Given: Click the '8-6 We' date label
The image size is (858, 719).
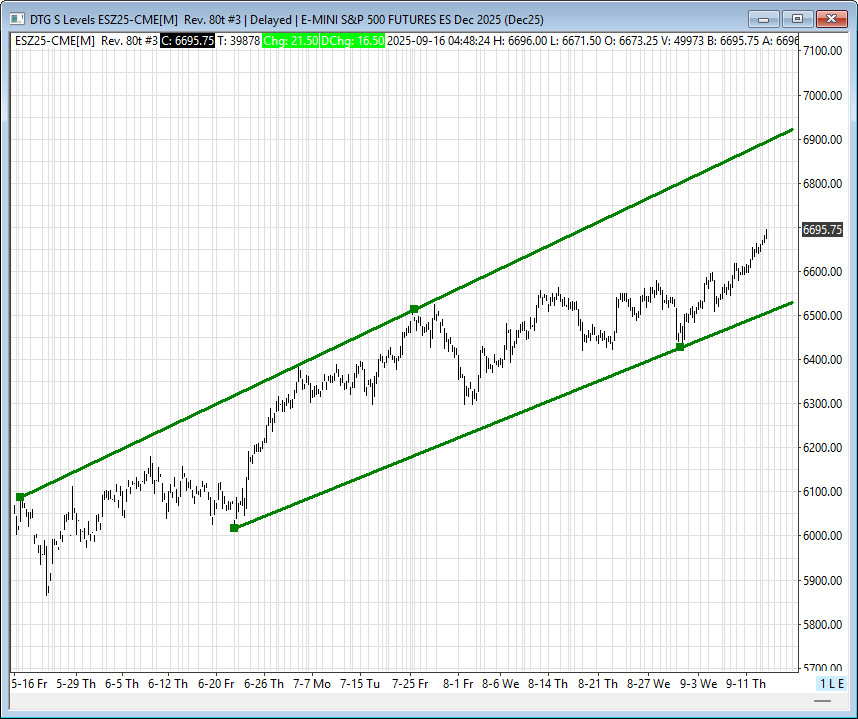Looking at the screenshot, I should (x=500, y=683).
